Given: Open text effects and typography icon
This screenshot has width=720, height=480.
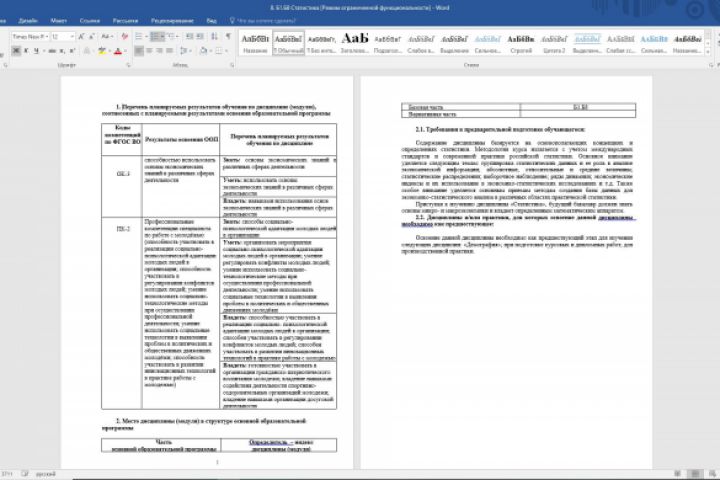Looking at the screenshot, I should point(87,51).
